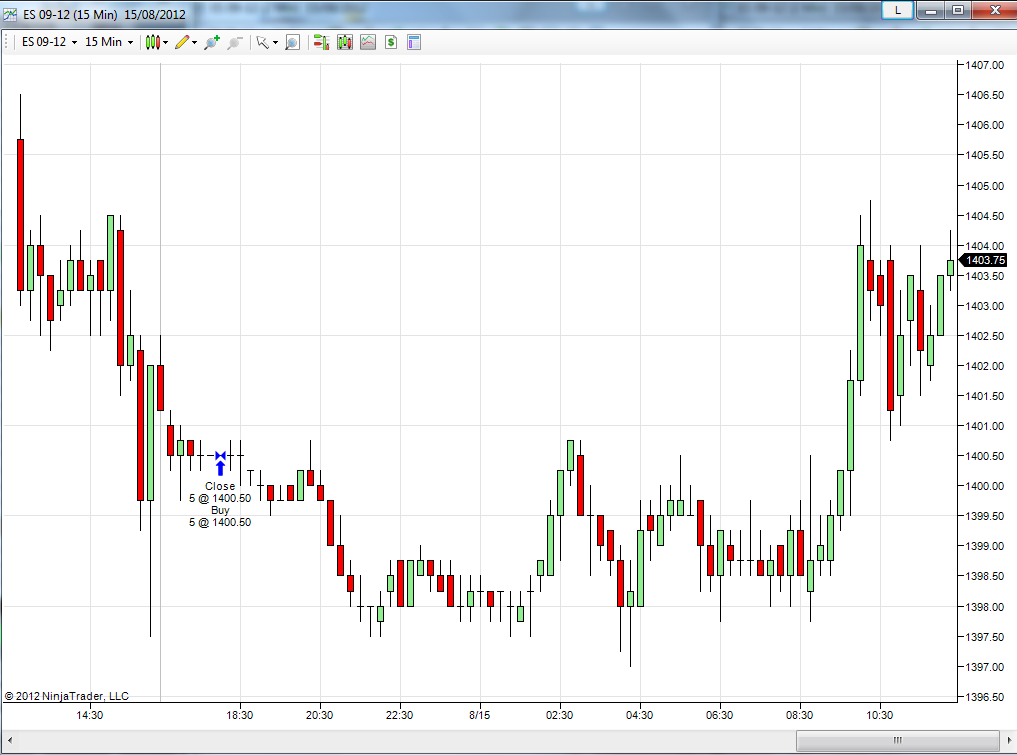This screenshot has height=755, width=1017.
Task: Expand the chart style dropdown arrow
Action: (165, 43)
